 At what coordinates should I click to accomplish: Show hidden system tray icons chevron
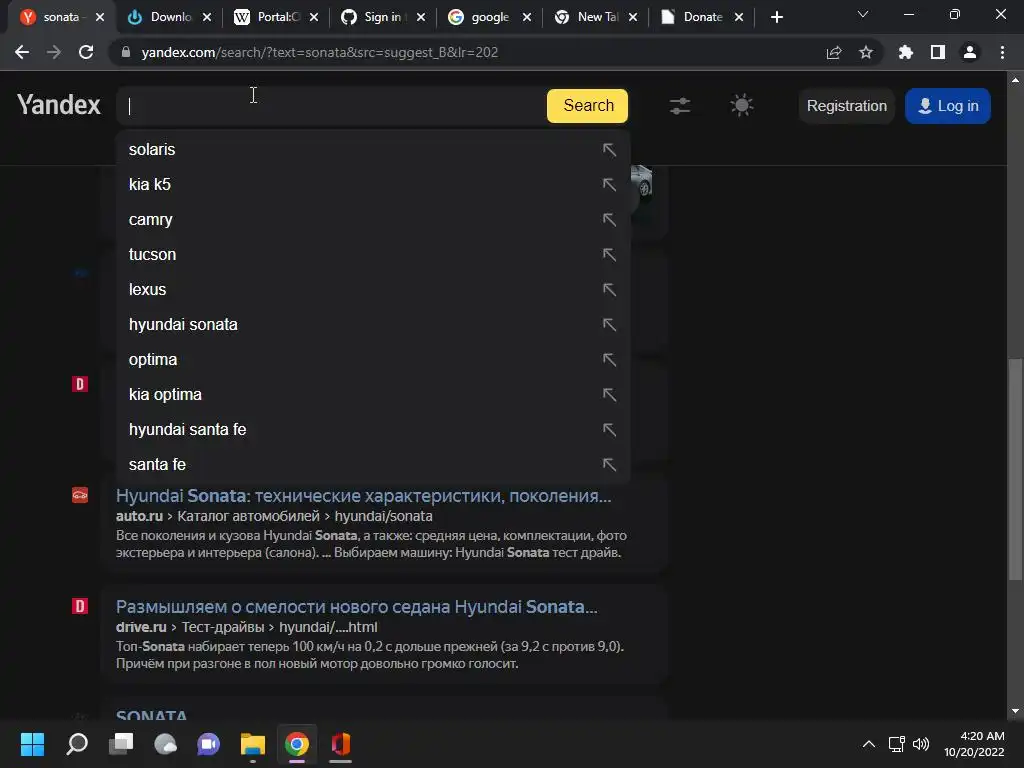[x=869, y=744]
